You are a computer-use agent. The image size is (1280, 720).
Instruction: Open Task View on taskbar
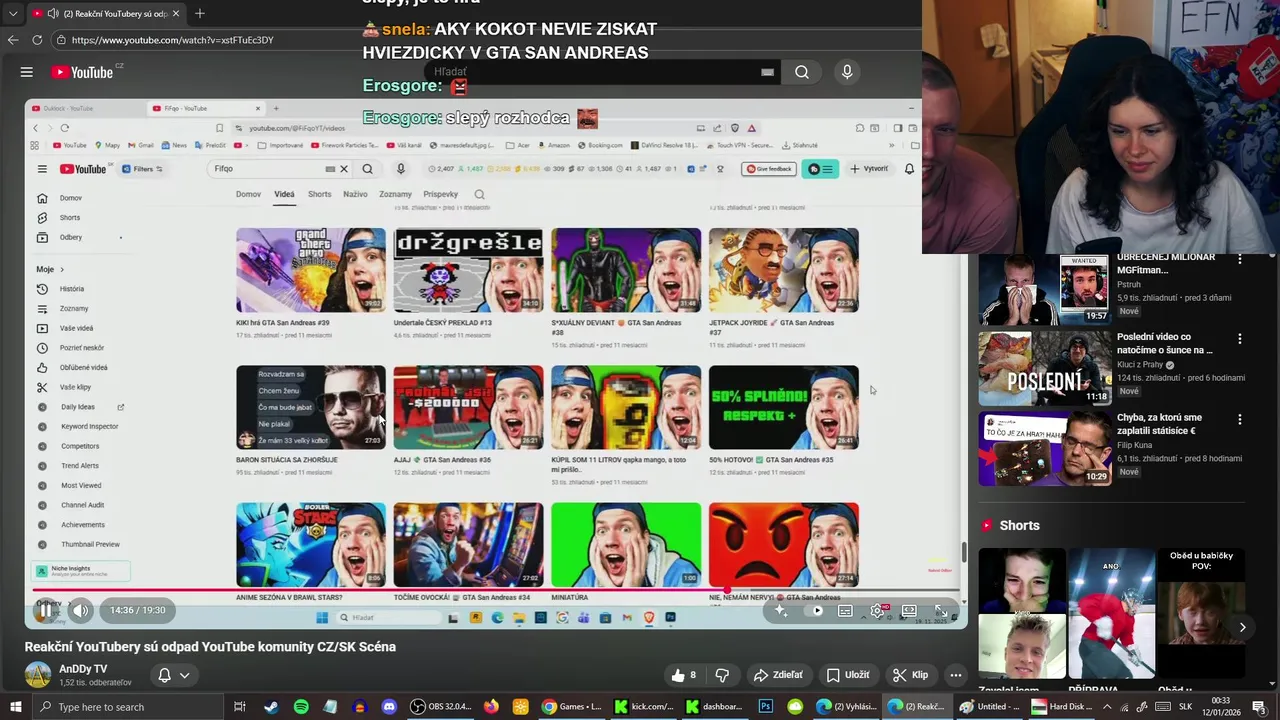239,707
